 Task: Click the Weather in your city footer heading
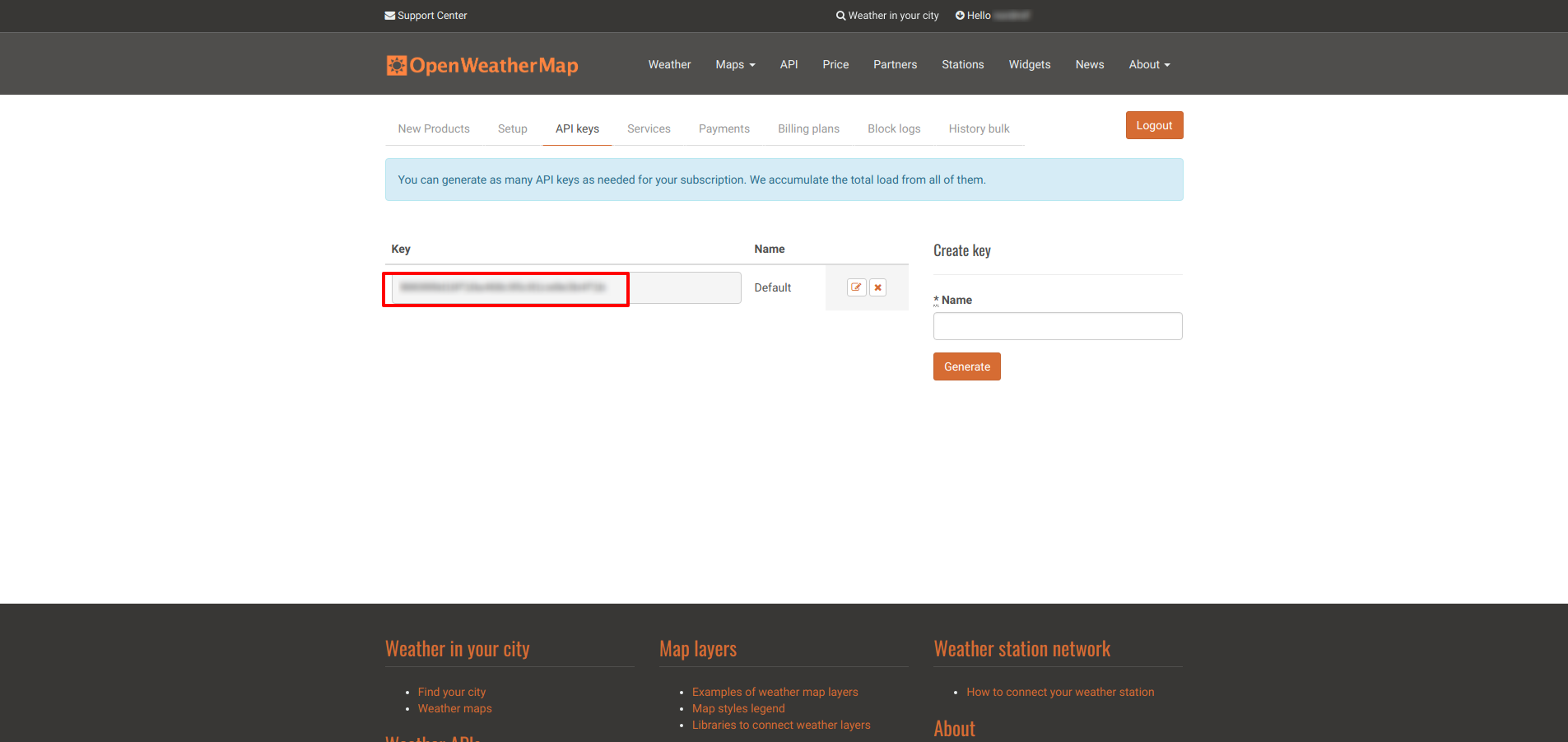click(458, 649)
